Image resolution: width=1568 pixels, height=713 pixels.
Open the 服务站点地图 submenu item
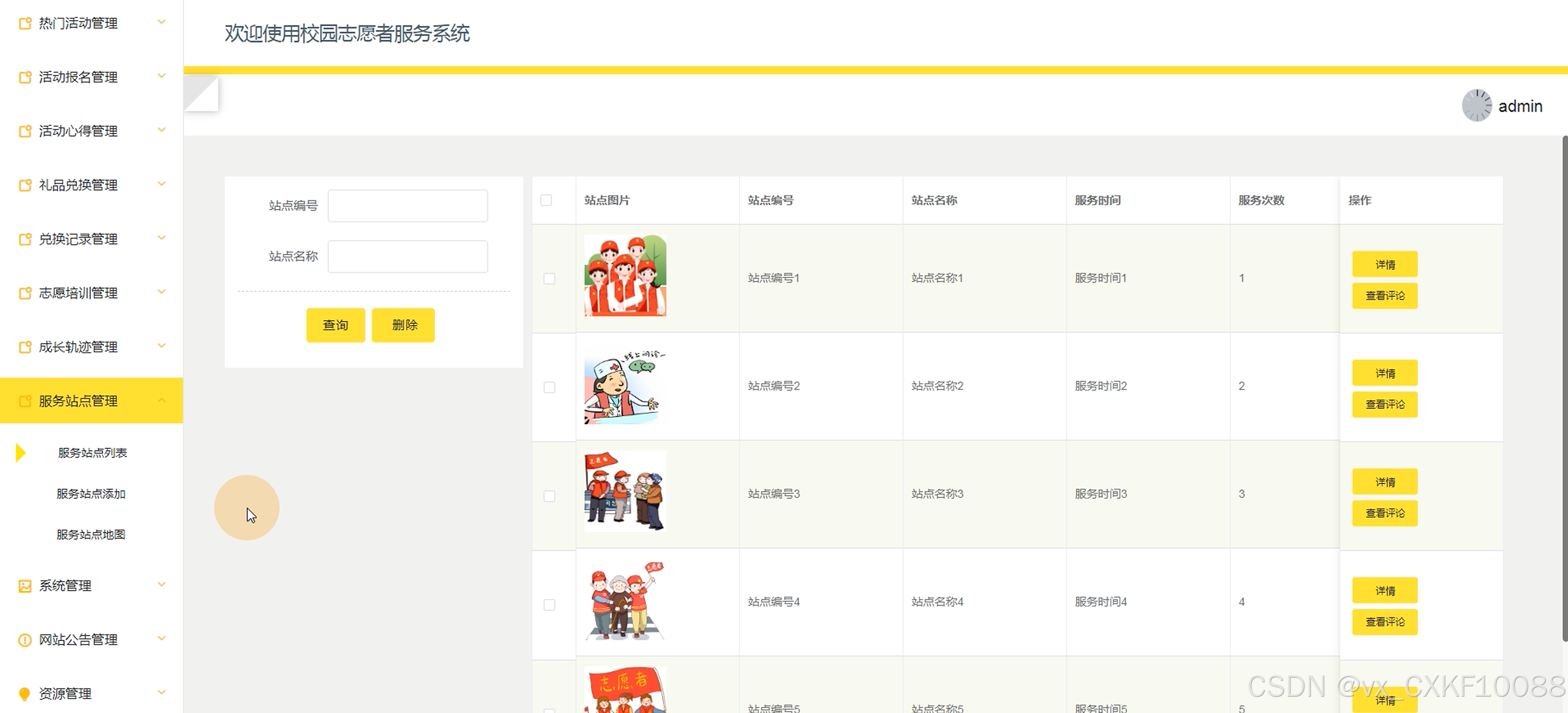[91, 534]
